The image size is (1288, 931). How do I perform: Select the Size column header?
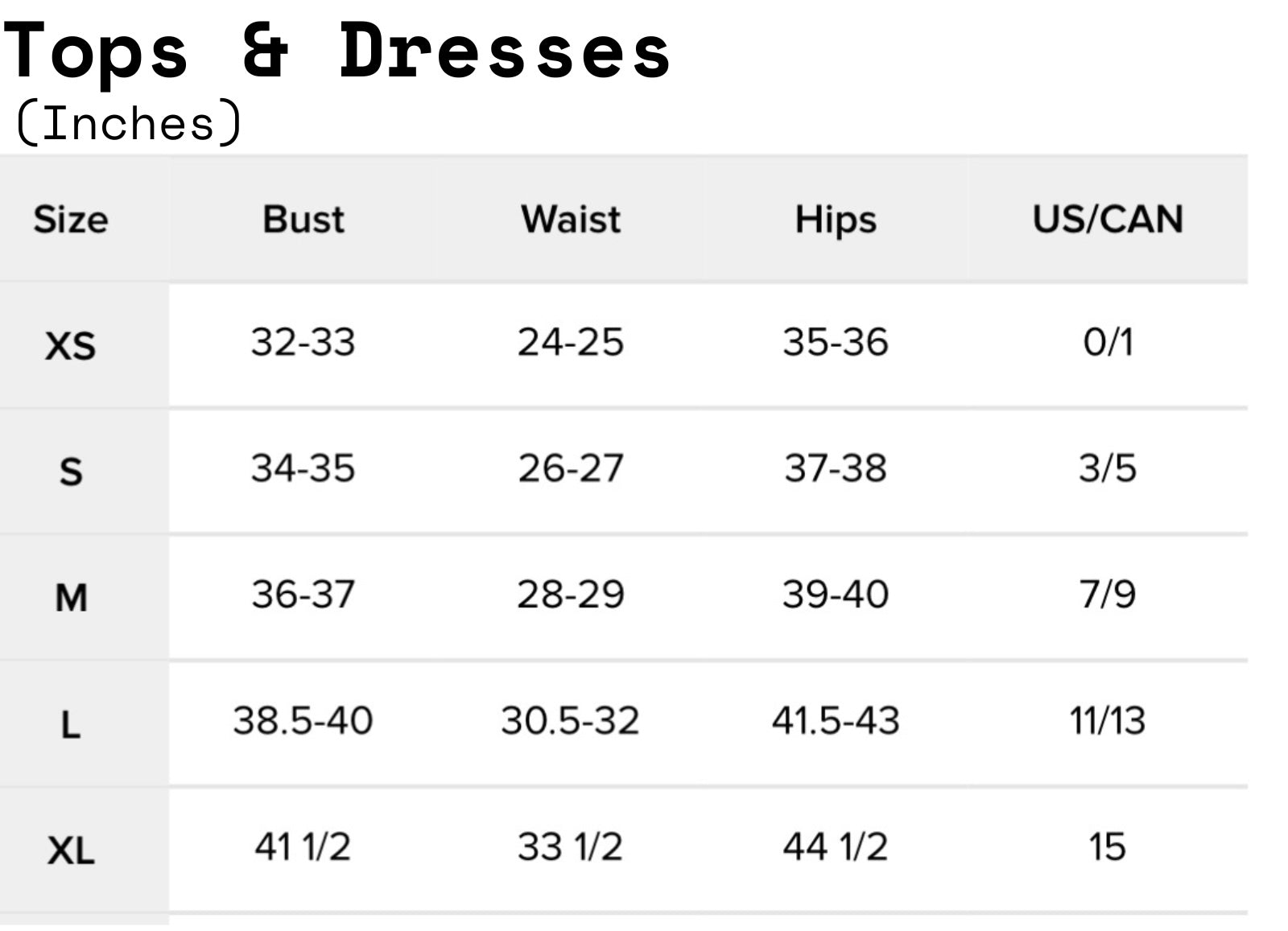[x=71, y=219]
